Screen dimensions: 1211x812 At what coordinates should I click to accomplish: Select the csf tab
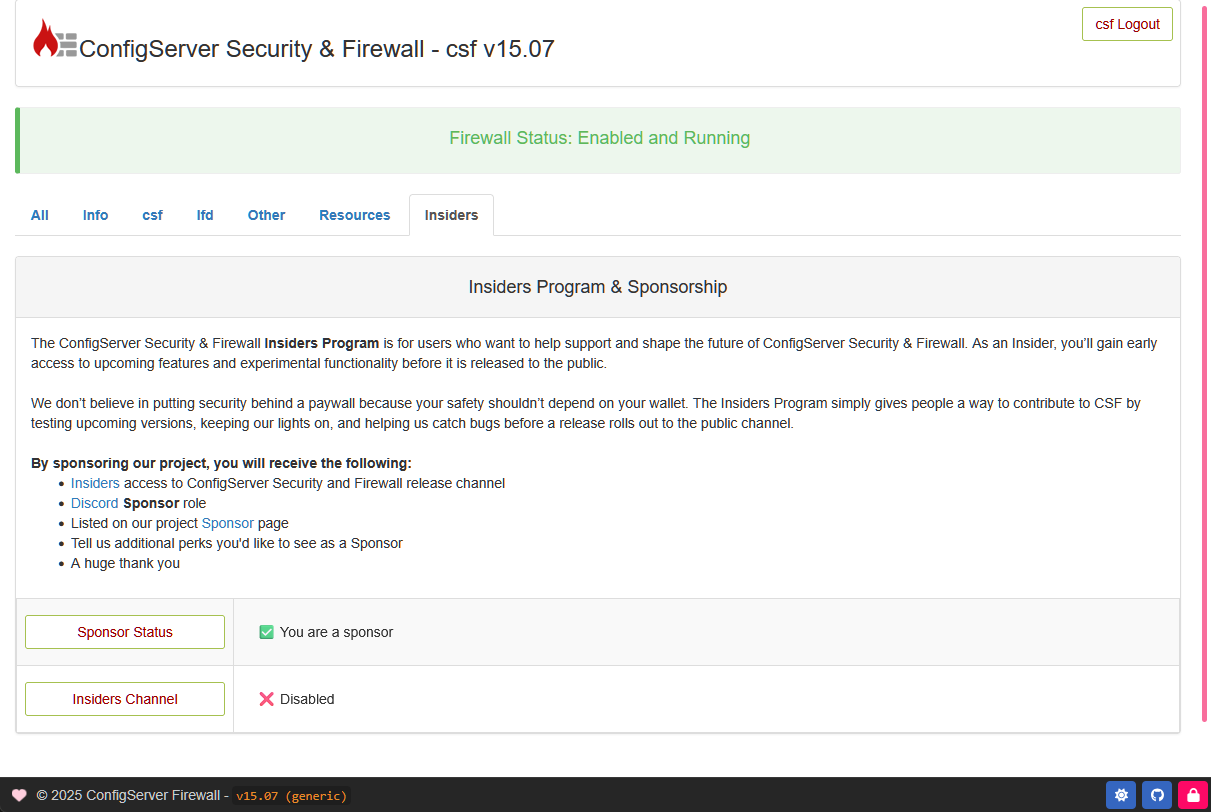click(152, 215)
